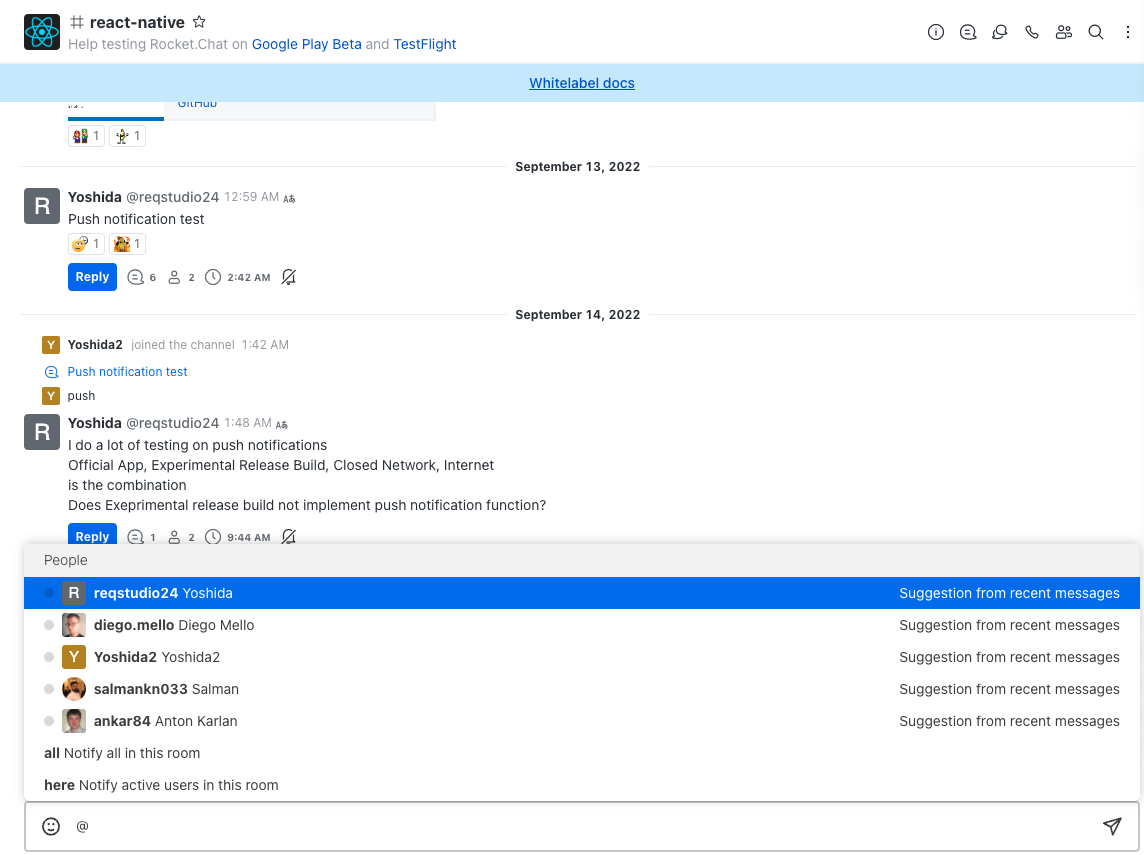
Task: Start a call with the phone icon
Action: tap(1032, 32)
